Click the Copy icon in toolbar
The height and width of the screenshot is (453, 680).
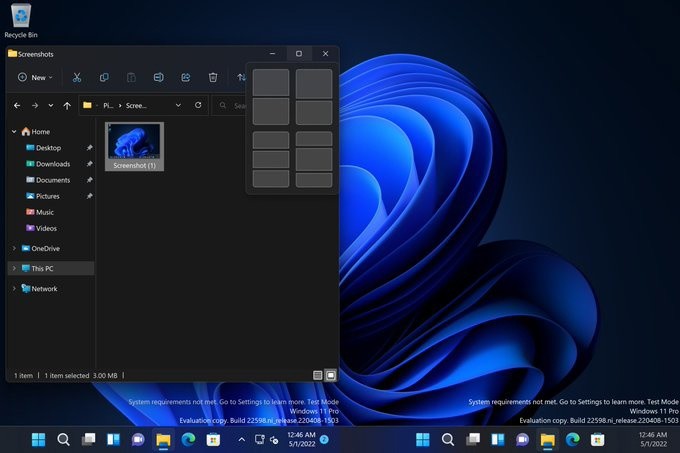click(x=104, y=77)
